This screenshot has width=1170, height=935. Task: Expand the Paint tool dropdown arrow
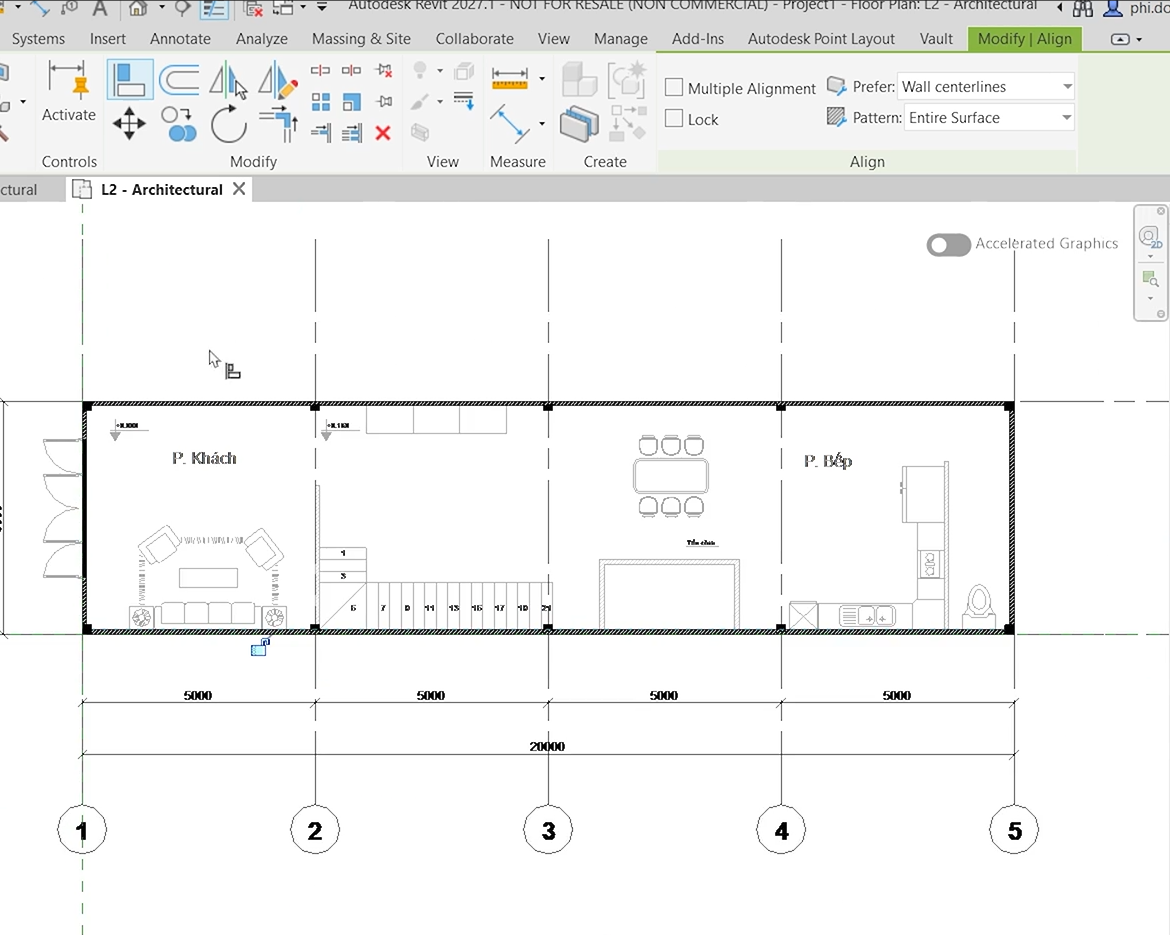tap(440, 101)
